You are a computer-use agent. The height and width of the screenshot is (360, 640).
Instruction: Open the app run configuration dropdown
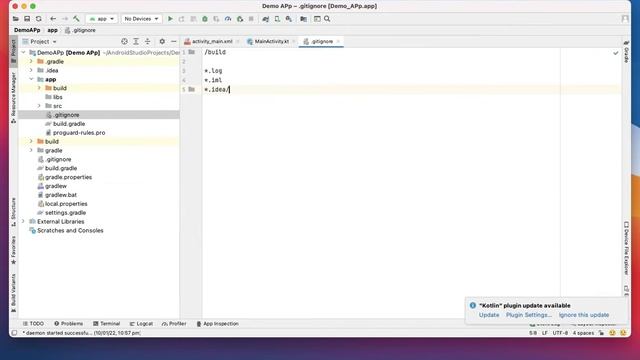(x=102, y=19)
